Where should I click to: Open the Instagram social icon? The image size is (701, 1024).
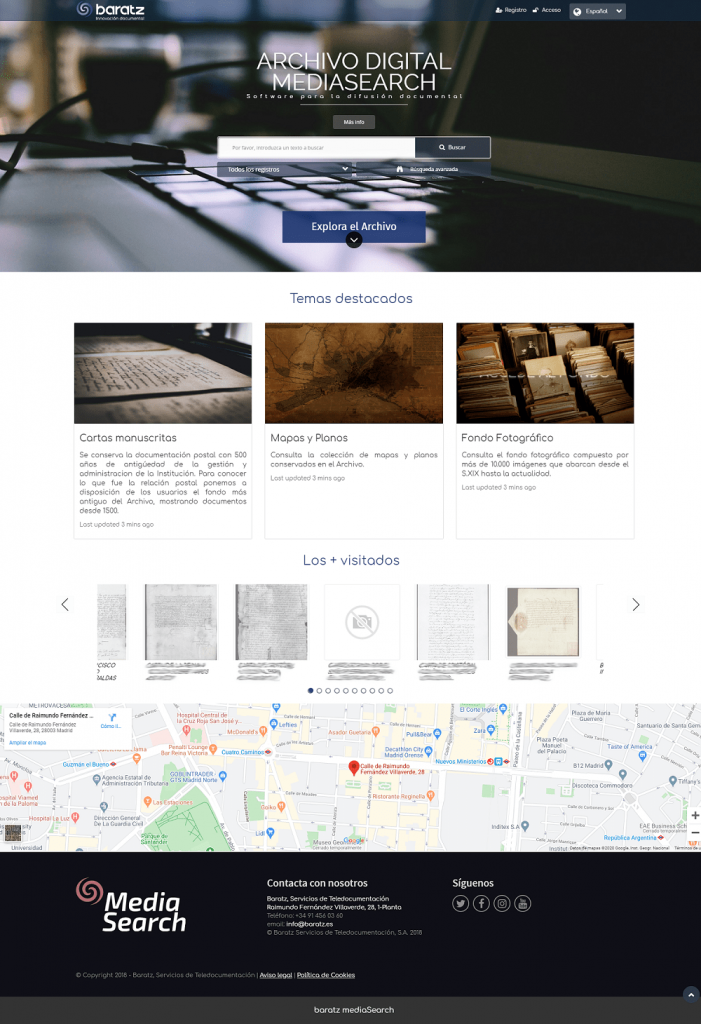click(502, 903)
